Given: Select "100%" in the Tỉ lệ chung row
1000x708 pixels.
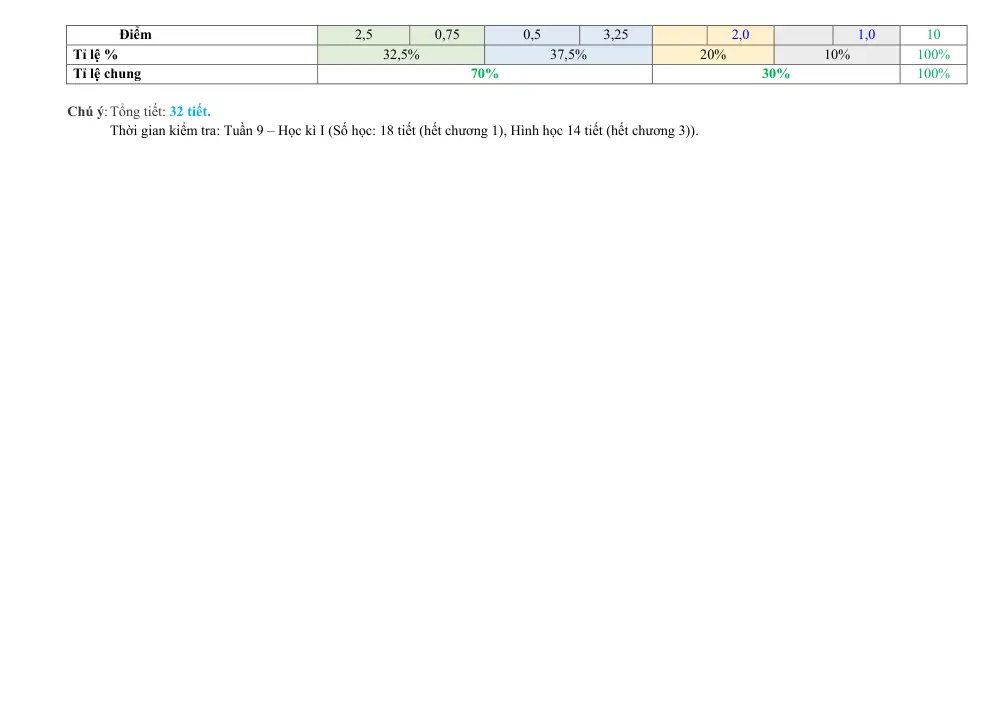Looking at the screenshot, I should pyautogui.click(x=934, y=74).
